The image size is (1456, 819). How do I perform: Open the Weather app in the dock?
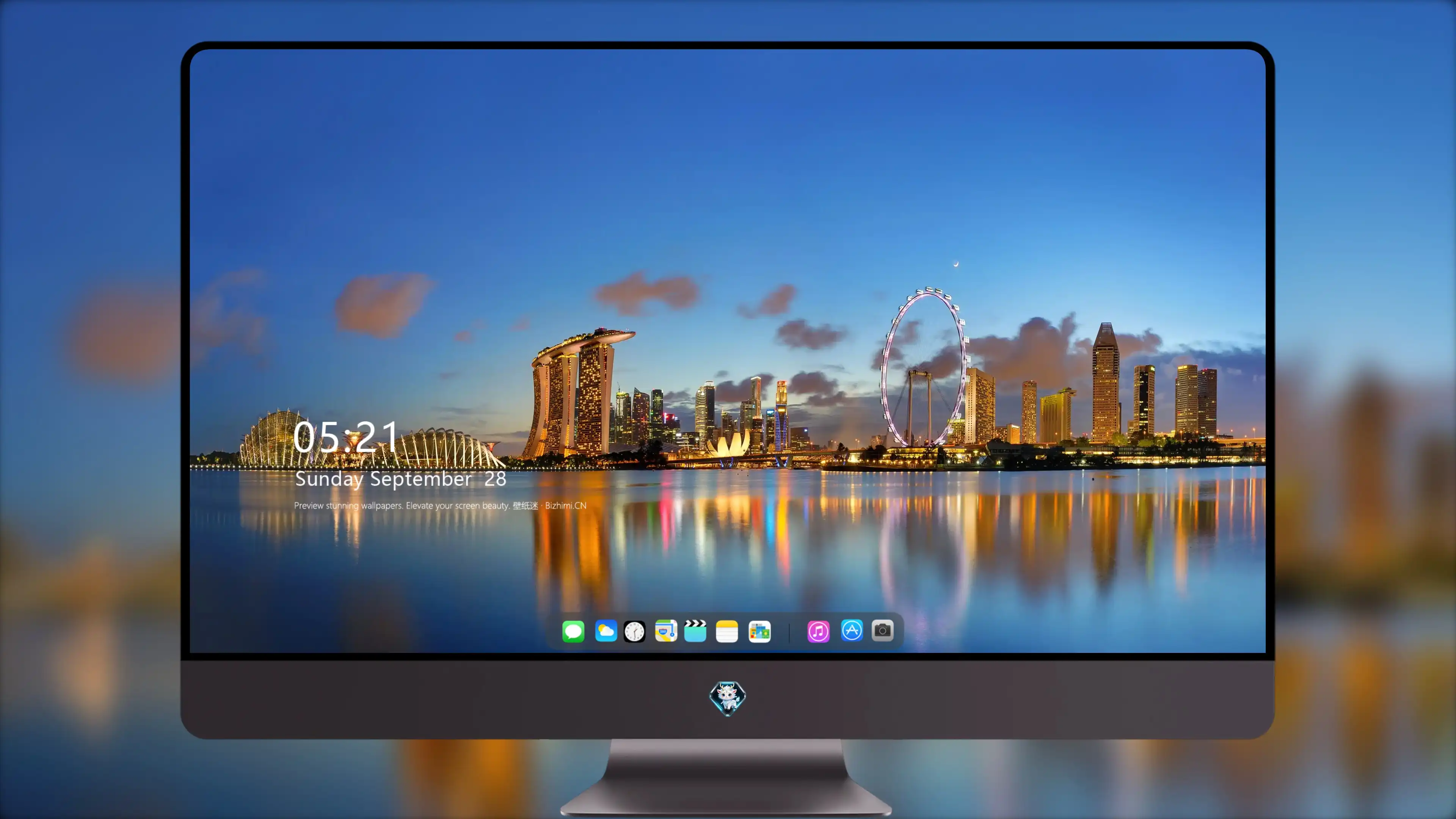coord(606,631)
